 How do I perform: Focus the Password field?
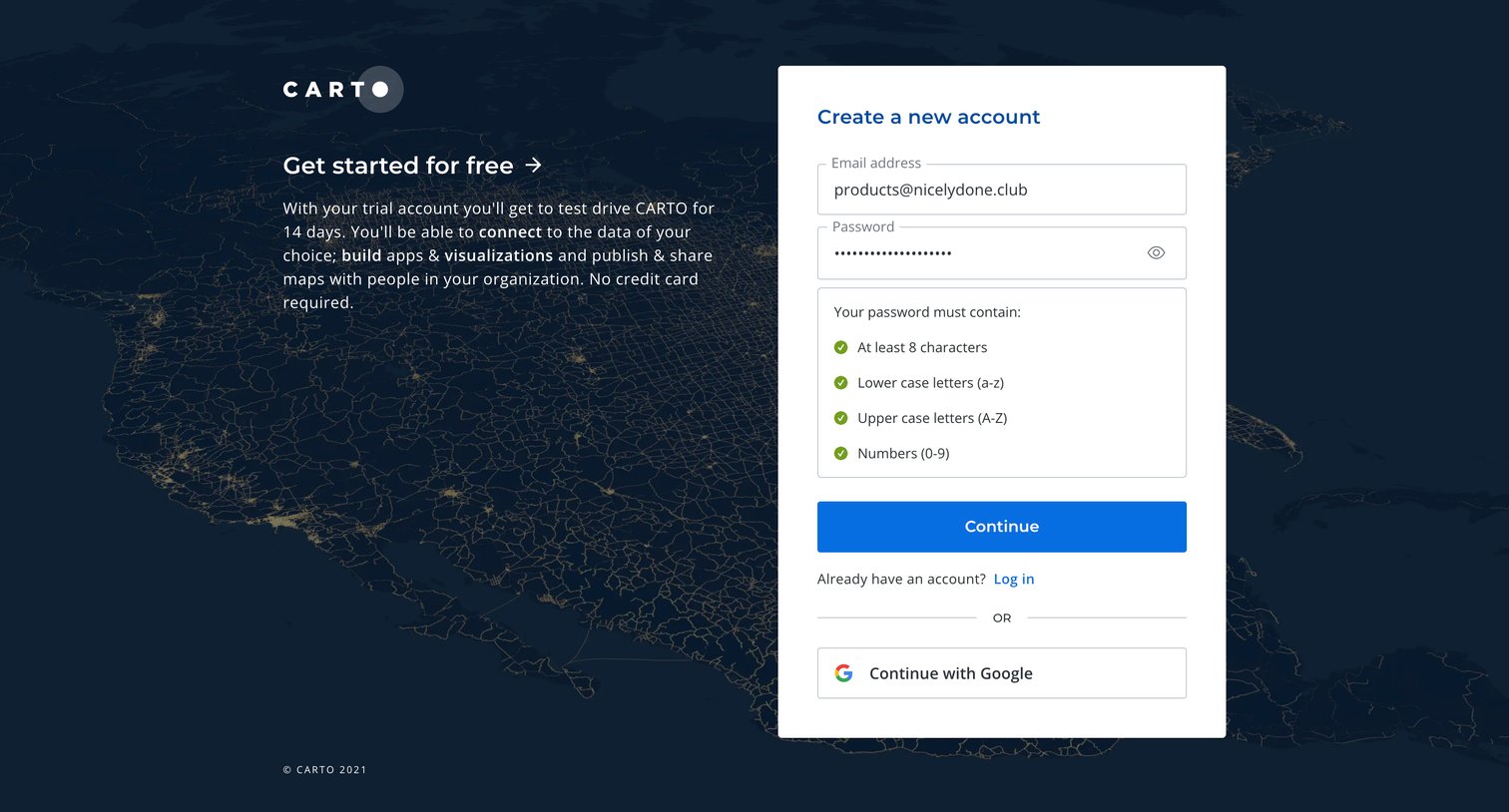[1002, 253]
